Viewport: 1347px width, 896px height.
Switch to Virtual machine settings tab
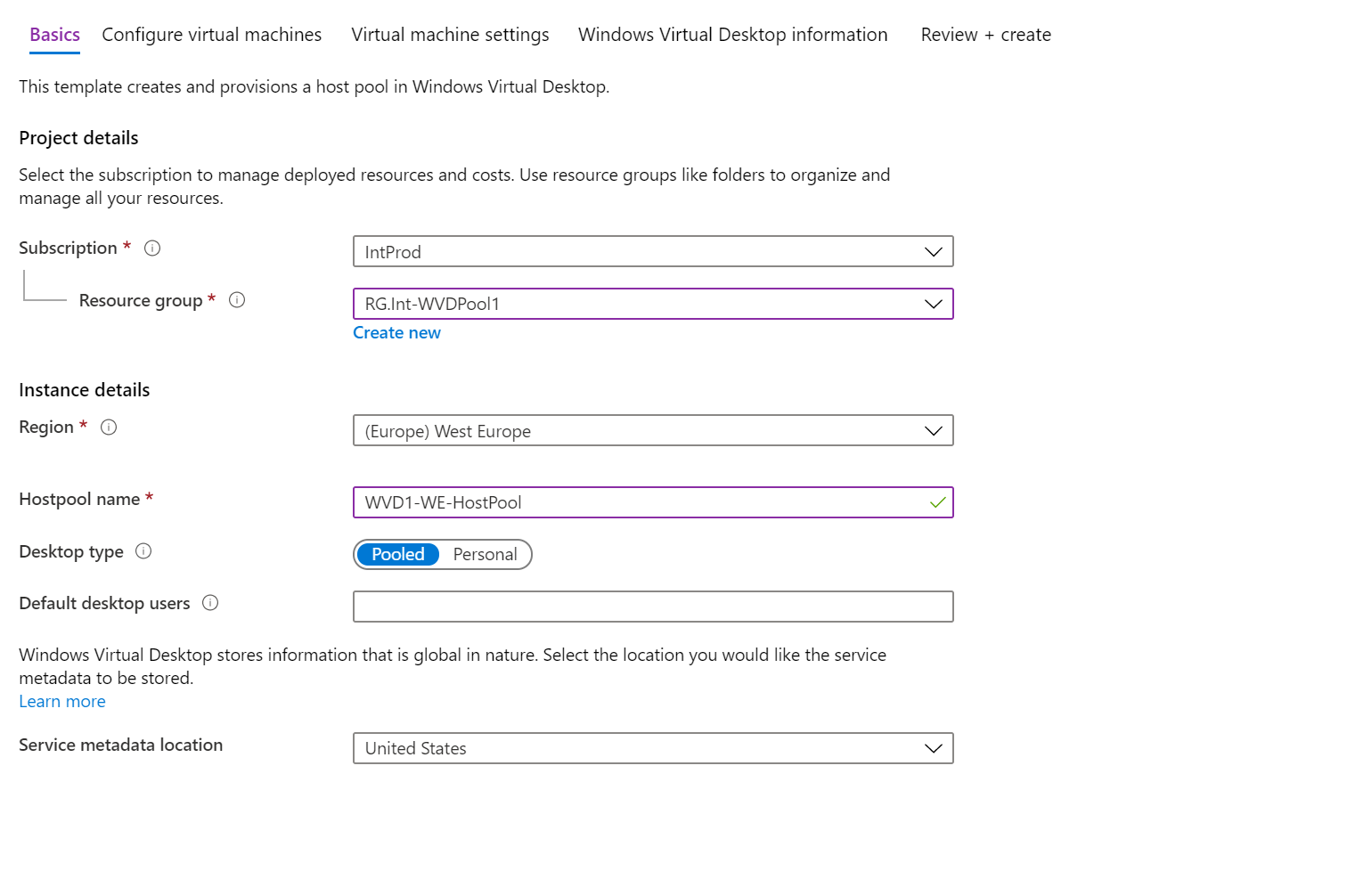[450, 35]
